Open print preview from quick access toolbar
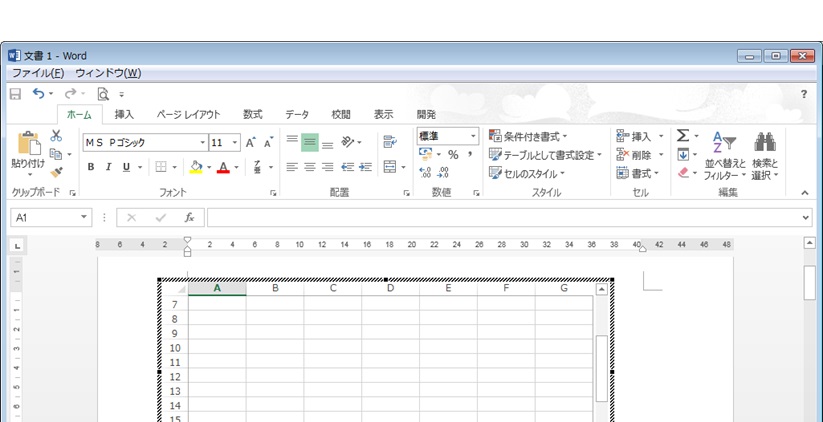This screenshot has height=422, width=823. tap(103, 94)
